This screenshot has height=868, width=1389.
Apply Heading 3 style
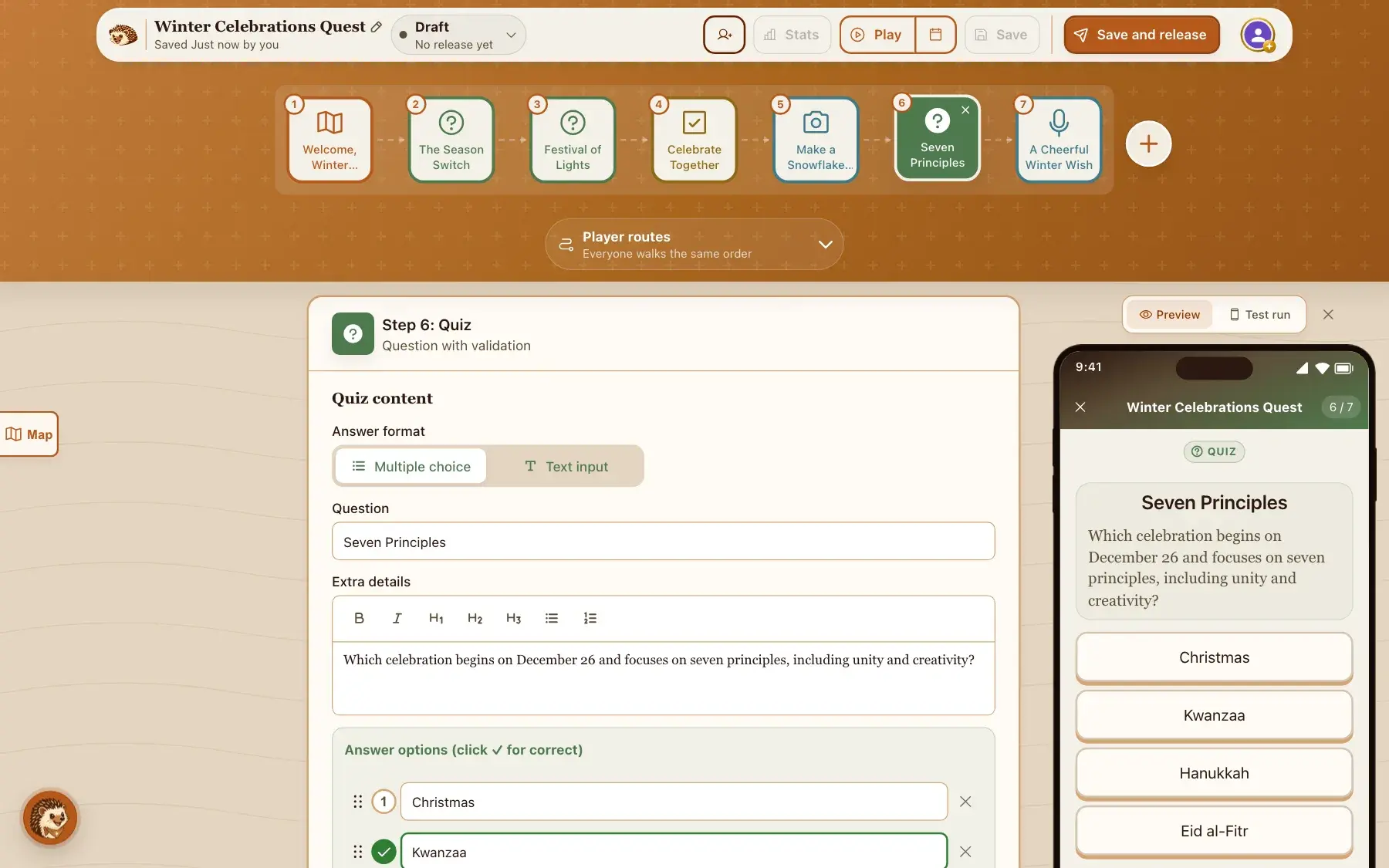point(513,618)
